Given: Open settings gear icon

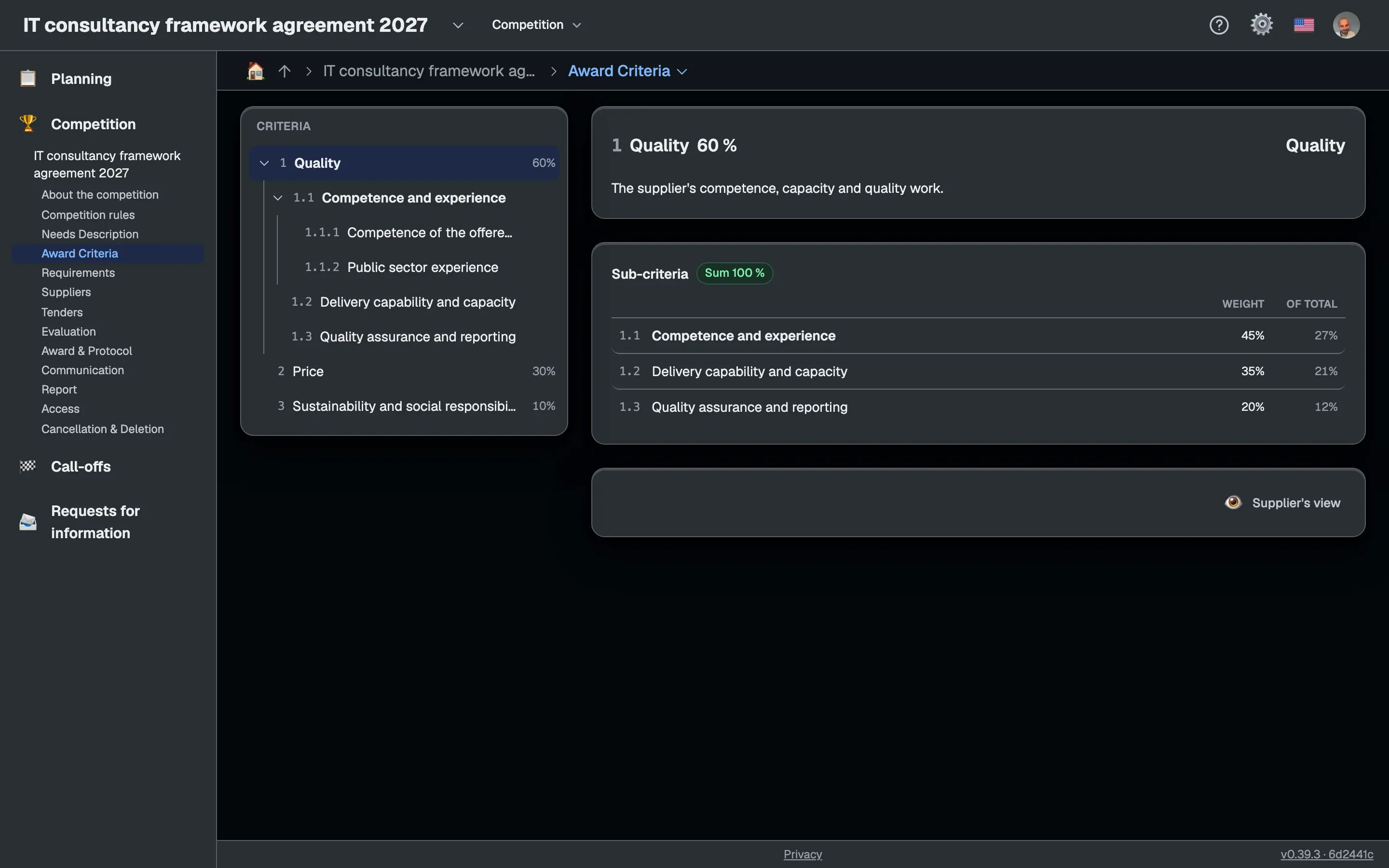Looking at the screenshot, I should pos(1262,25).
